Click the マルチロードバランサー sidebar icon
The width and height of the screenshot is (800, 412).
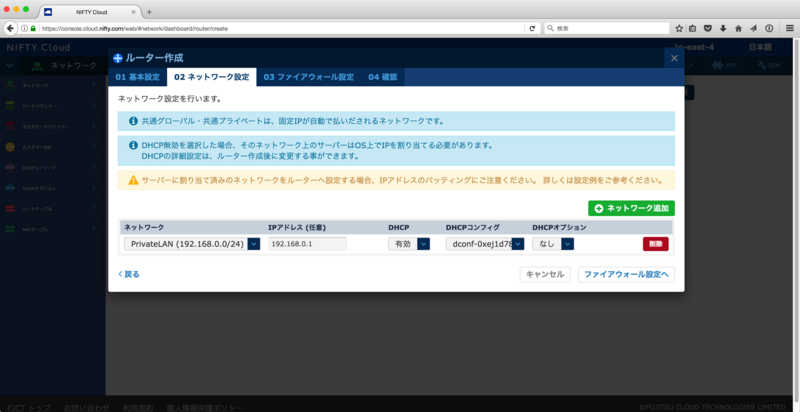click(10, 126)
